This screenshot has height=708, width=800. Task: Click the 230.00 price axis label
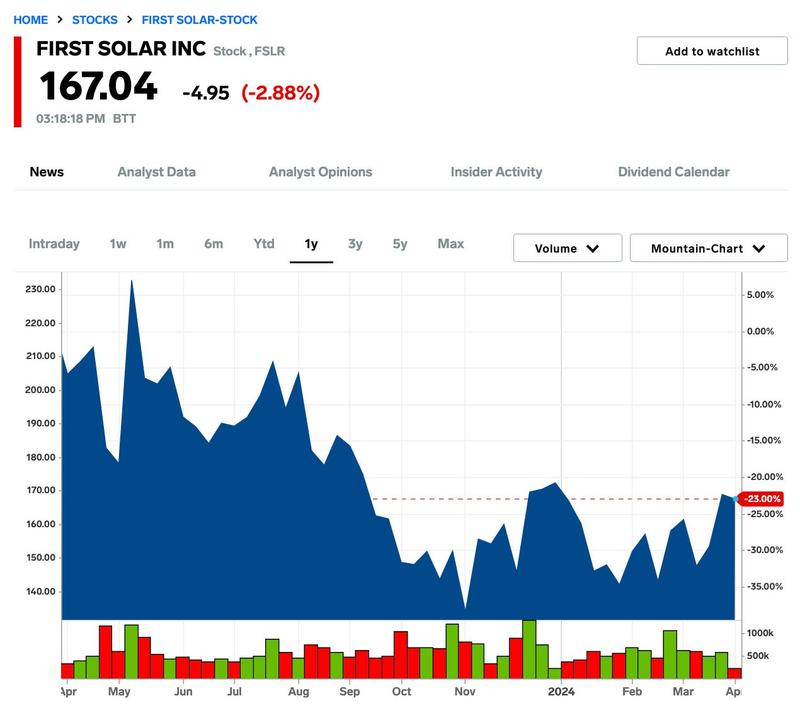click(40, 289)
